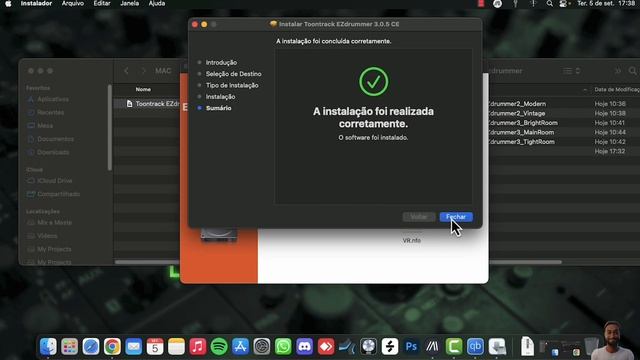Open WhatsApp from the Dock
This screenshot has width=640, height=360.
283,347
